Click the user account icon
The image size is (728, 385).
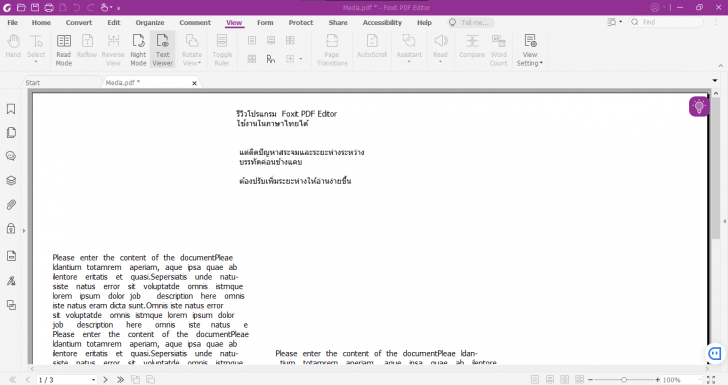[x=655, y=7]
